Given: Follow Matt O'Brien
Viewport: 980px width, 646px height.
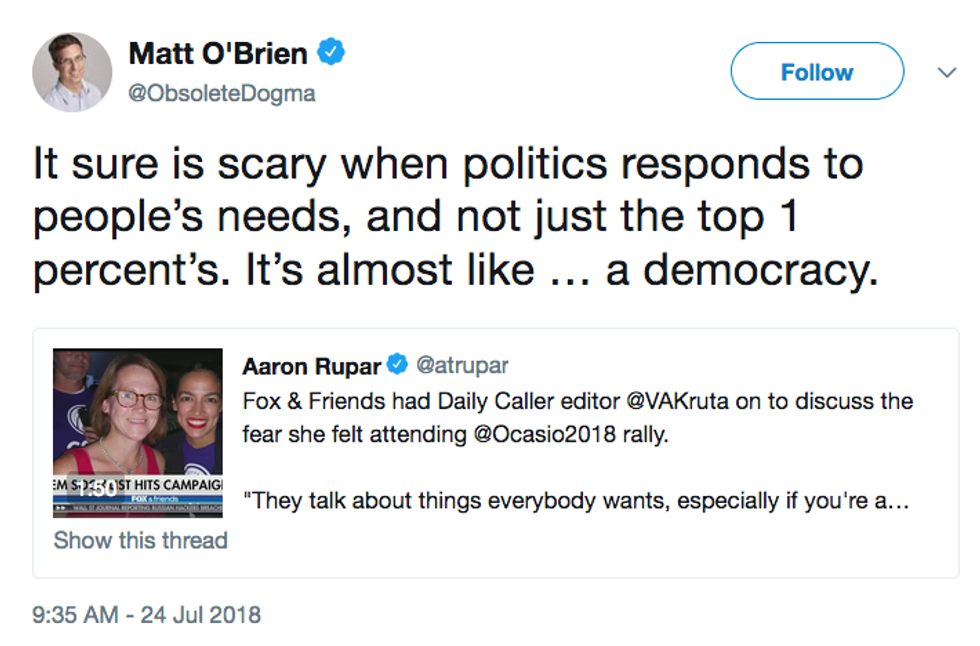Looking at the screenshot, I should point(817,72).
